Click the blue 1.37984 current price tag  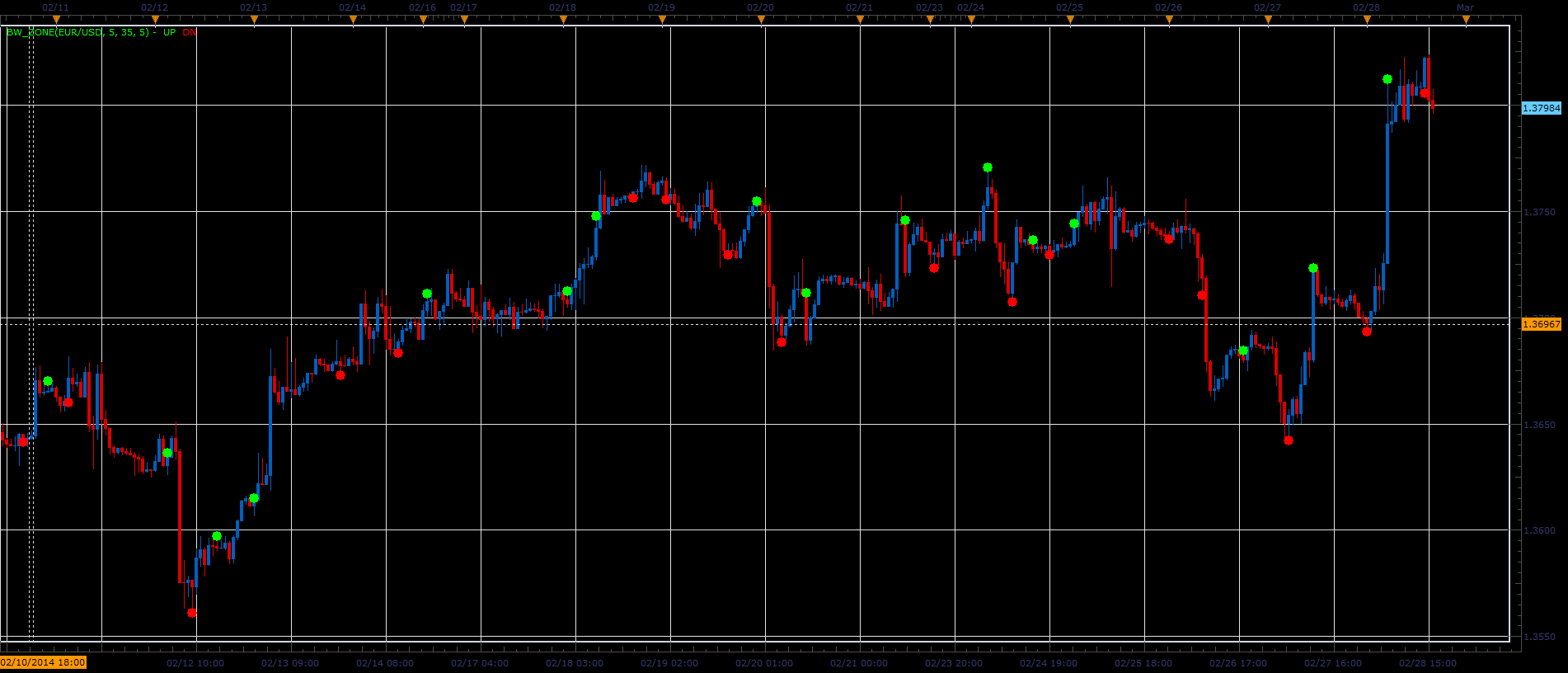1541,108
